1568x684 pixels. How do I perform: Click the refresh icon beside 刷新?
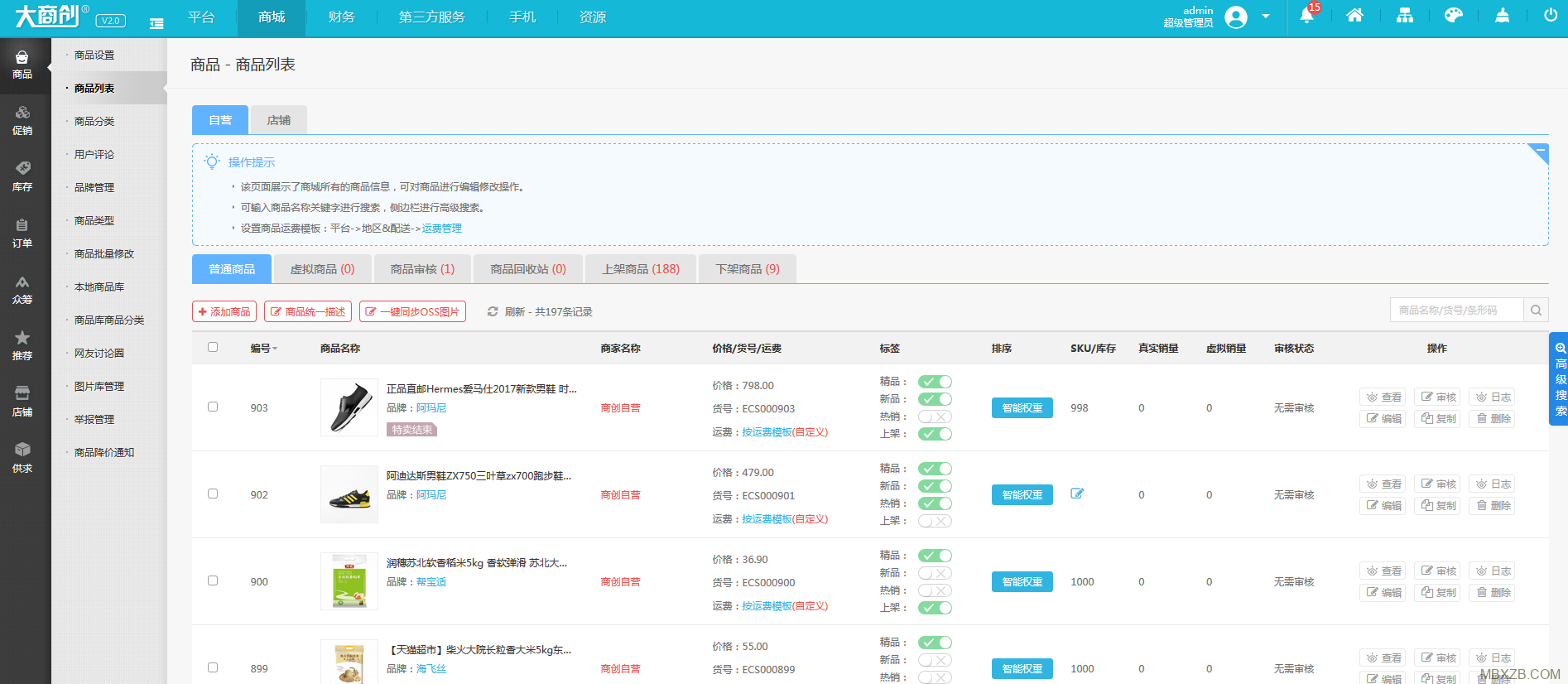pos(493,312)
